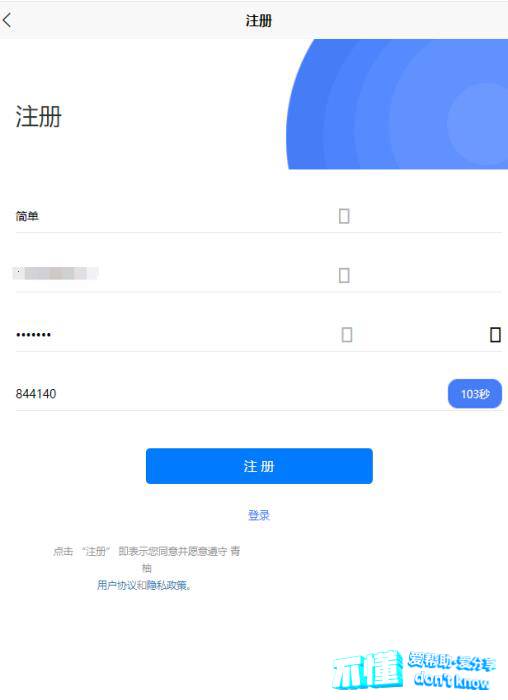Viewport: 508px width, 700px height.
Task: Tap the gray clear icon in password row
Action: coord(347,334)
